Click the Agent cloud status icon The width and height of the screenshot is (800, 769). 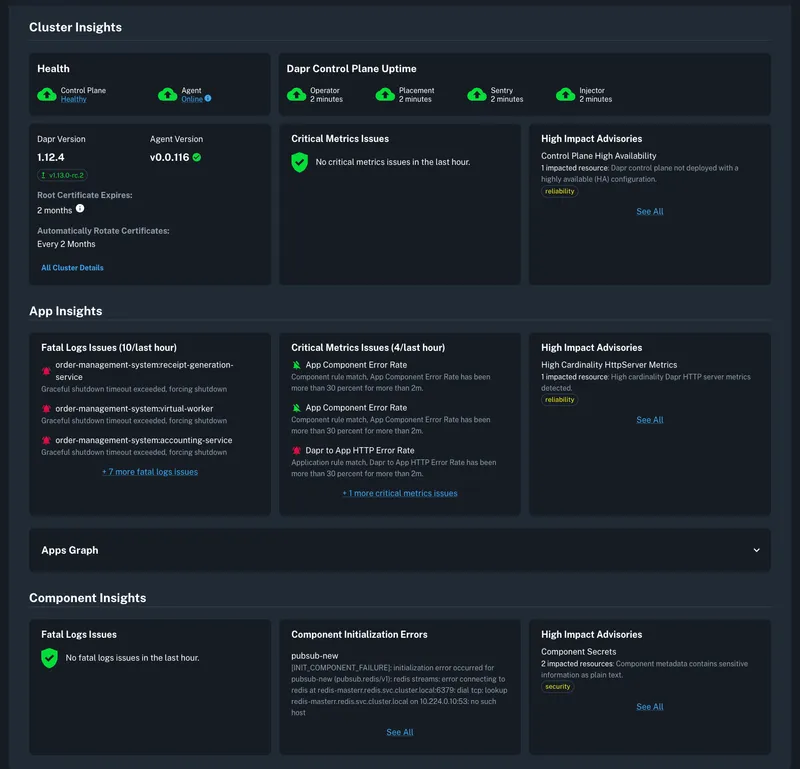pos(168,95)
